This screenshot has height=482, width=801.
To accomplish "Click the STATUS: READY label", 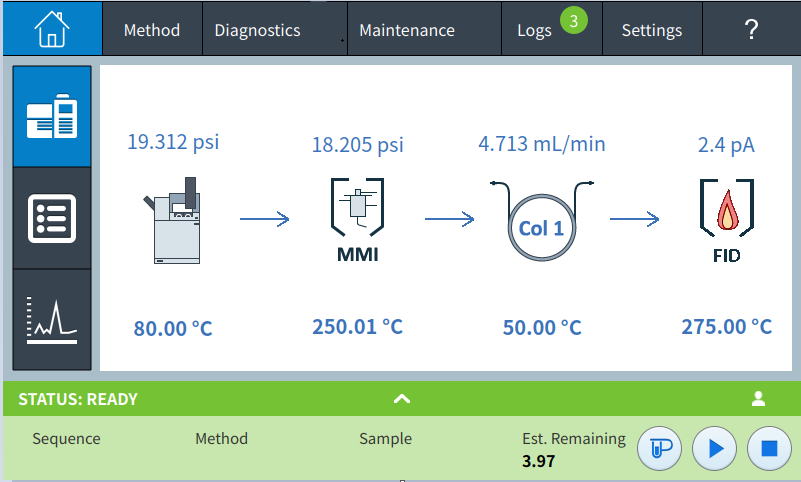I will coord(78,399).
